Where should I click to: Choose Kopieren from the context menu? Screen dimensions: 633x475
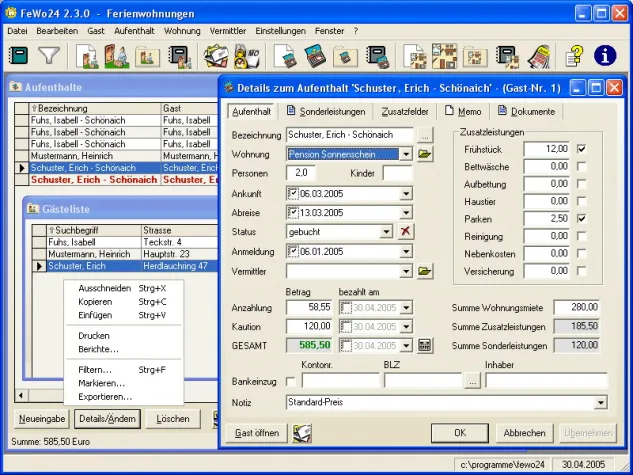point(95,301)
